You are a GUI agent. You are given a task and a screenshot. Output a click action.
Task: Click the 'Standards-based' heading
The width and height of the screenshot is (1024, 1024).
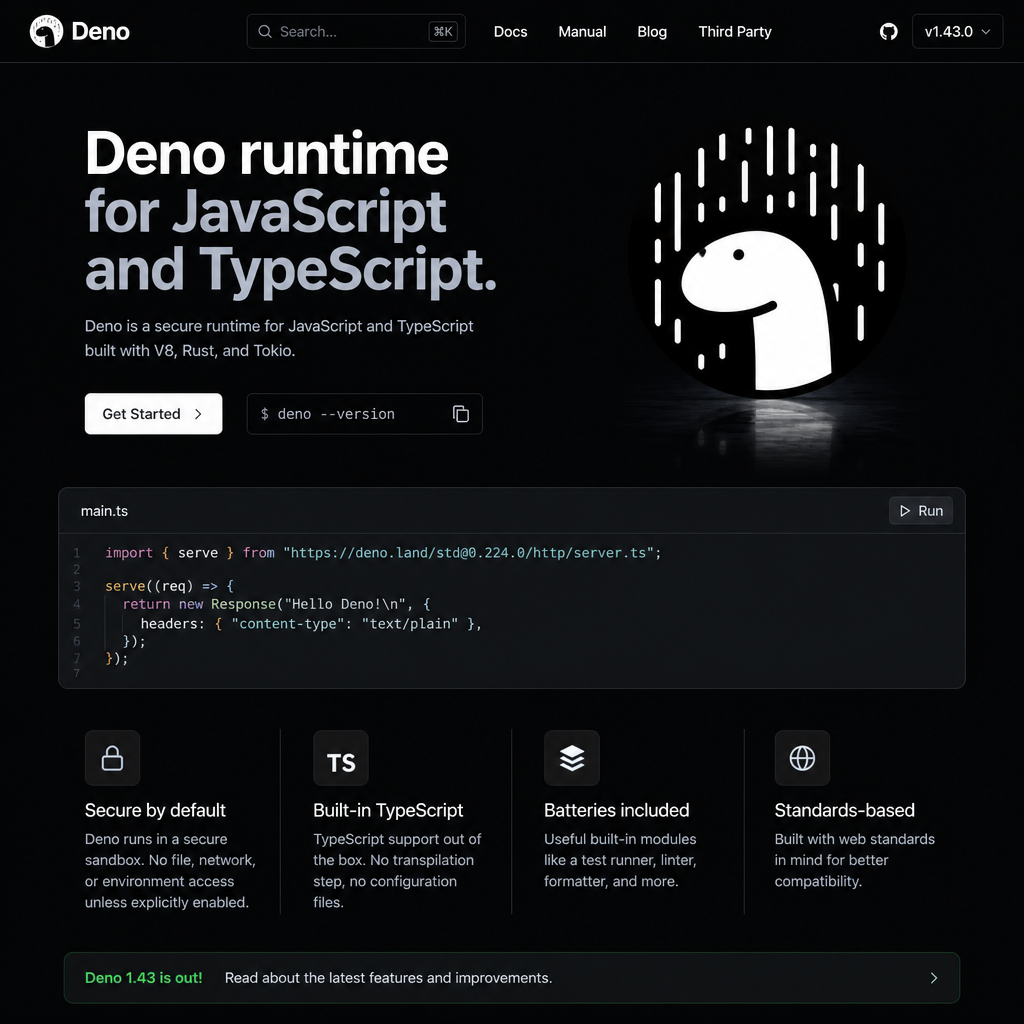point(844,810)
